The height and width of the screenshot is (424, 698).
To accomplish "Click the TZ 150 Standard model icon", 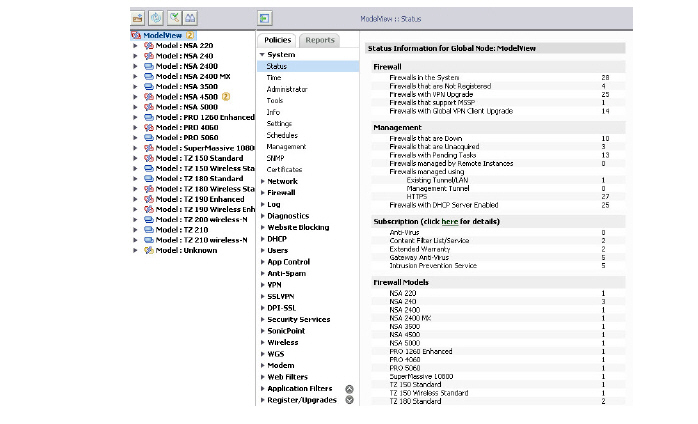I will [x=149, y=158].
